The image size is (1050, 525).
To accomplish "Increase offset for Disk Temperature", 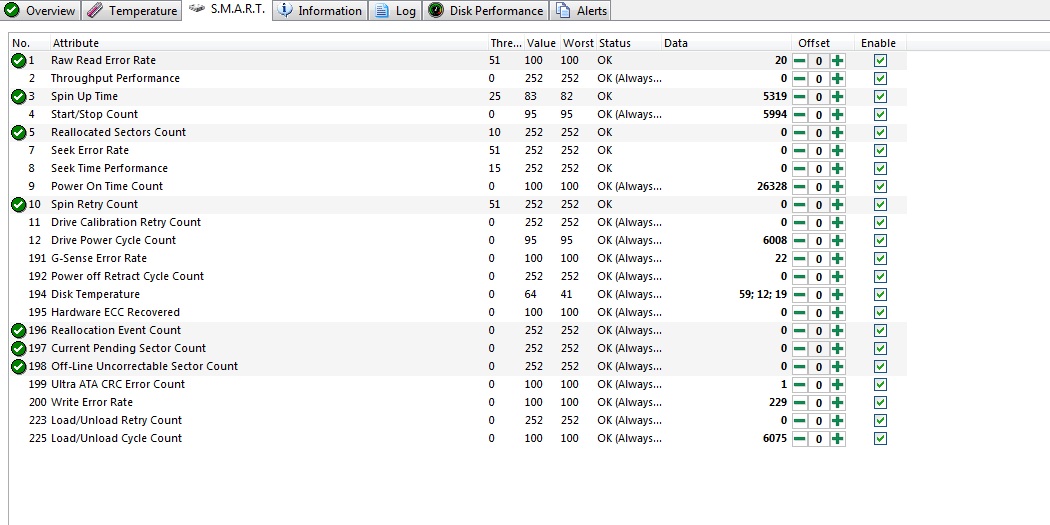I will [x=837, y=295].
